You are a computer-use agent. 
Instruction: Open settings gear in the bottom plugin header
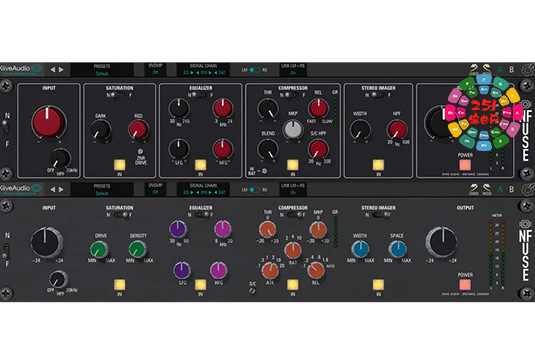pyautogui.click(x=529, y=190)
